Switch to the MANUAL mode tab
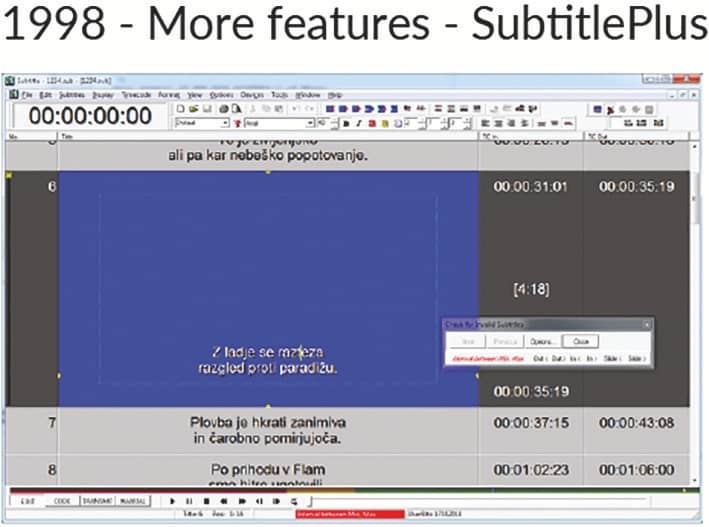The image size is (709, 527). tap(132, 501)
